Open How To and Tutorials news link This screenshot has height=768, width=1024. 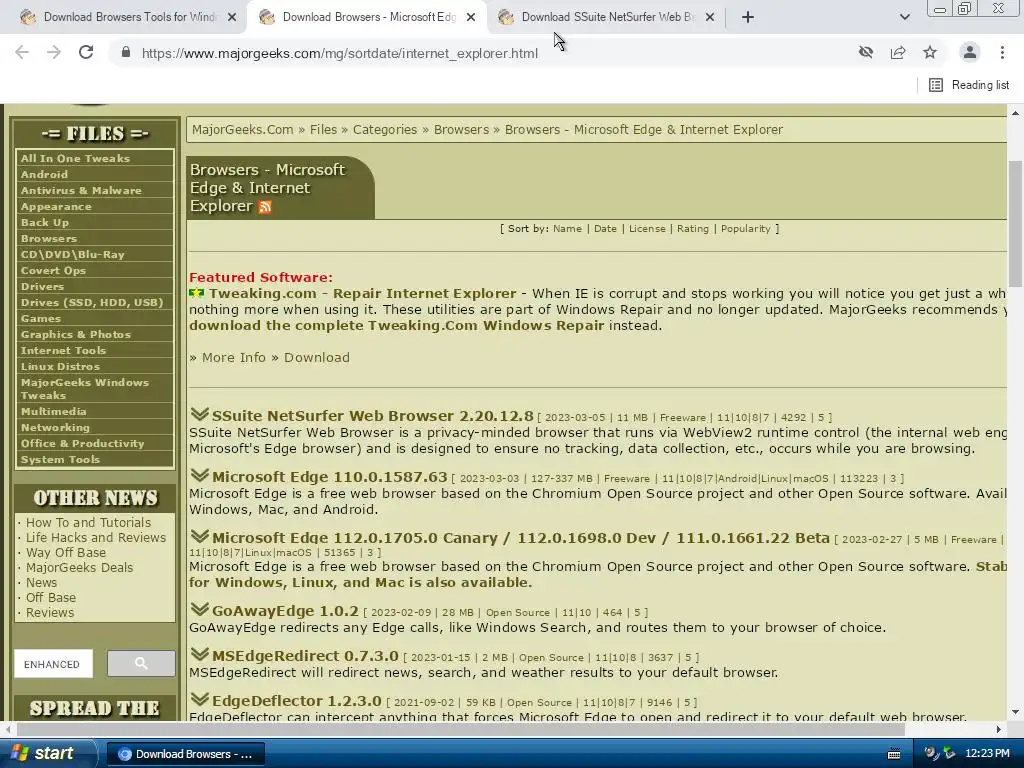pyautogui.click(x=88, y=522)
